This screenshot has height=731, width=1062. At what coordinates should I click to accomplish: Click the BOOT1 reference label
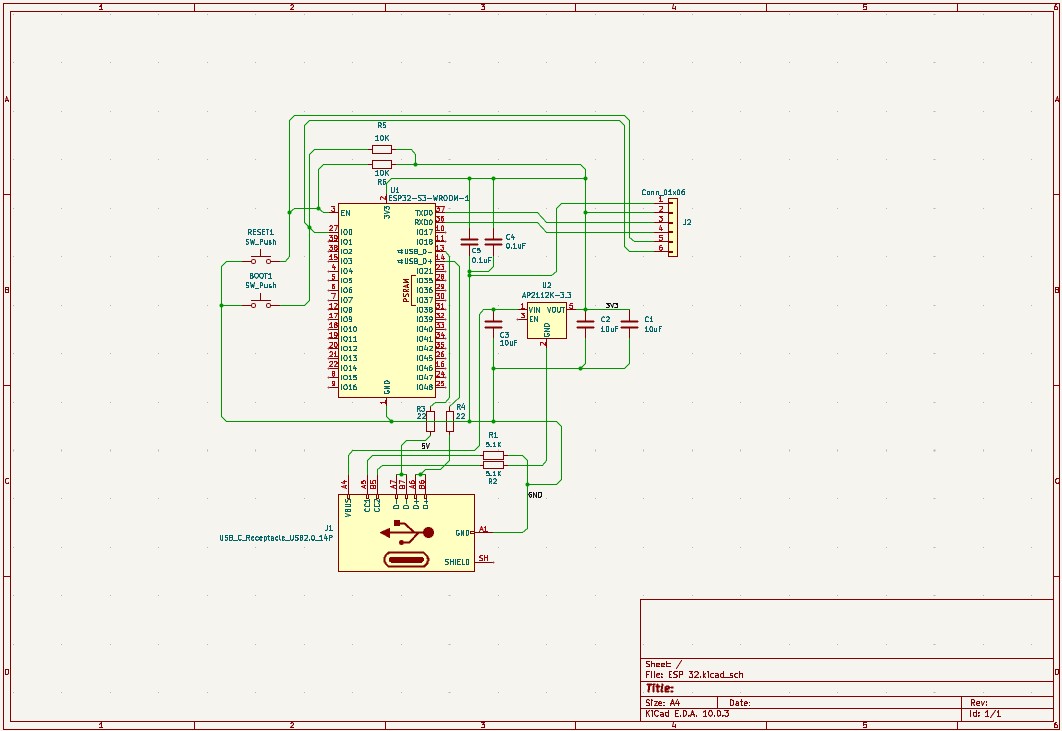(261, 276)
